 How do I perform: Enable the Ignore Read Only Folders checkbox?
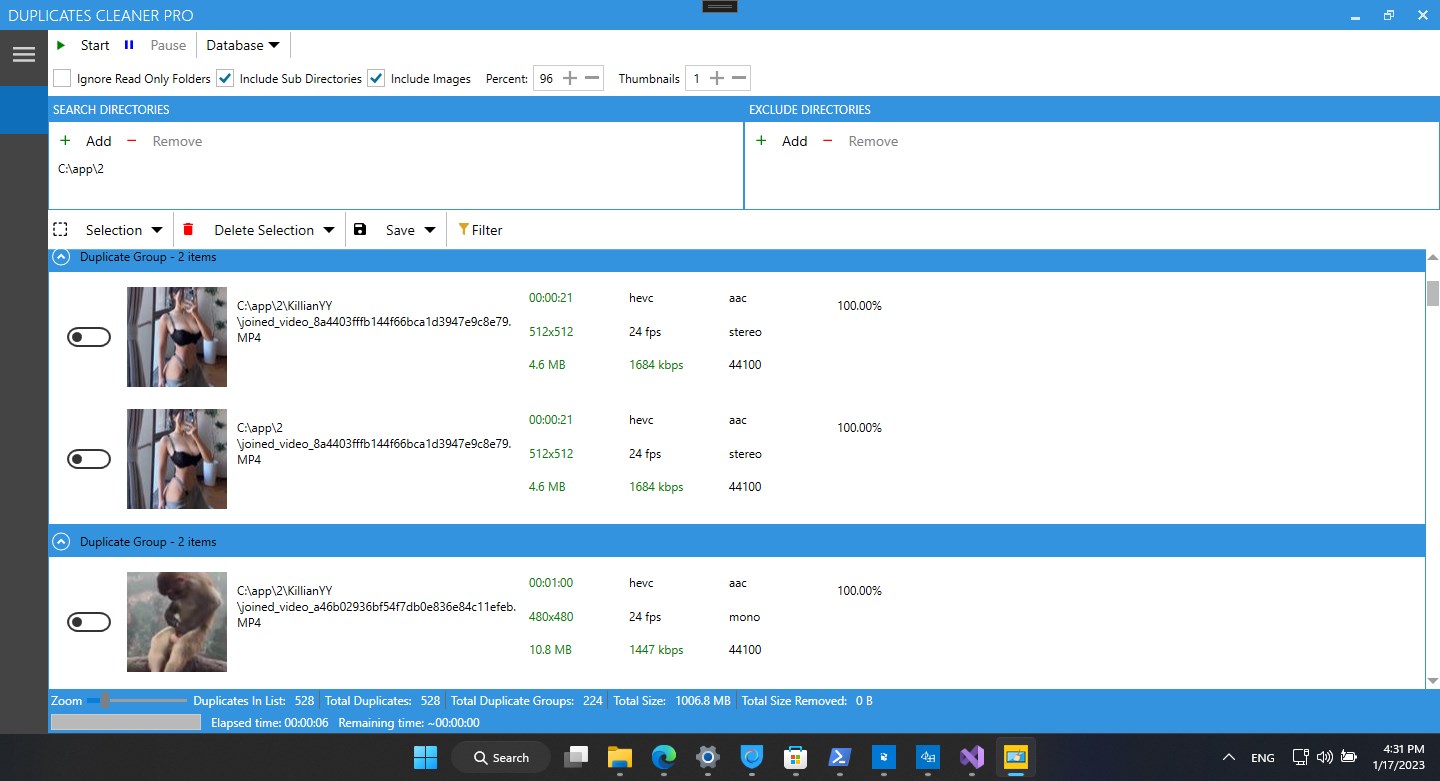[62, 78]
